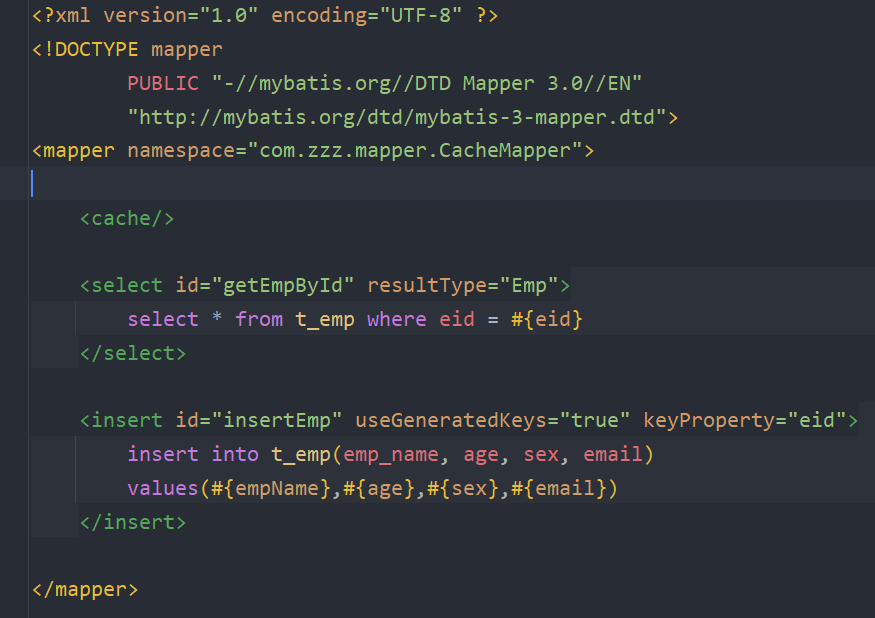Click the email column in the column list
Viewport: 875px width, 618px height.
click(613, 454)
